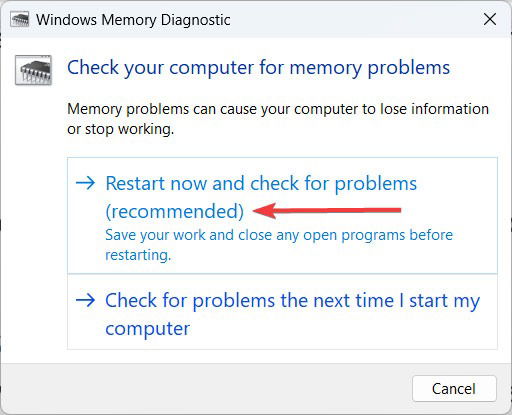The height and width of the screenshot is (415, 512).
Task: Click the 'or stop working.' description line
Action: coord(120,129)
